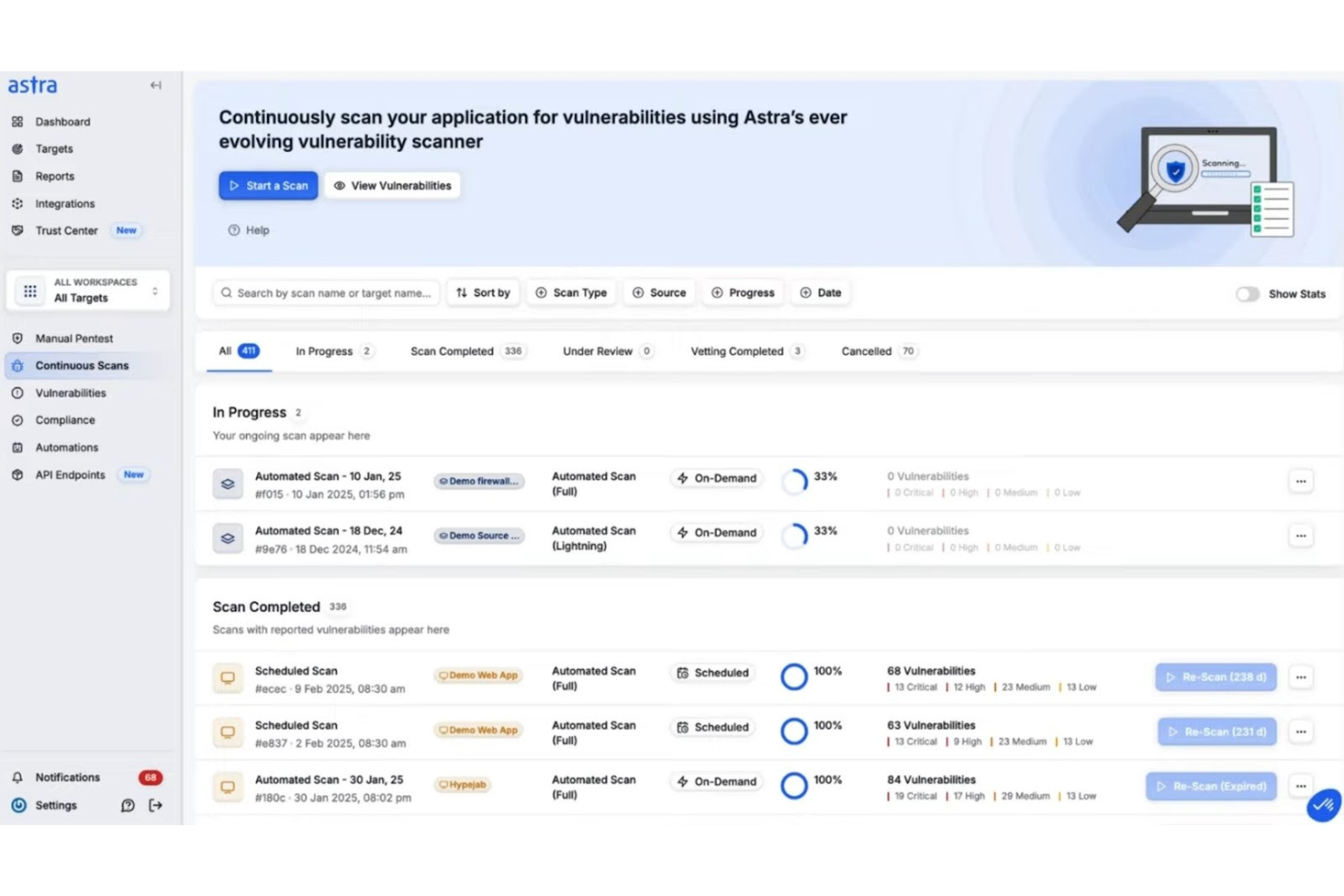Screen dimensions: 1344x896
Task: Switch to the Vetting Completed tab
Action: [x=736, y=351]
